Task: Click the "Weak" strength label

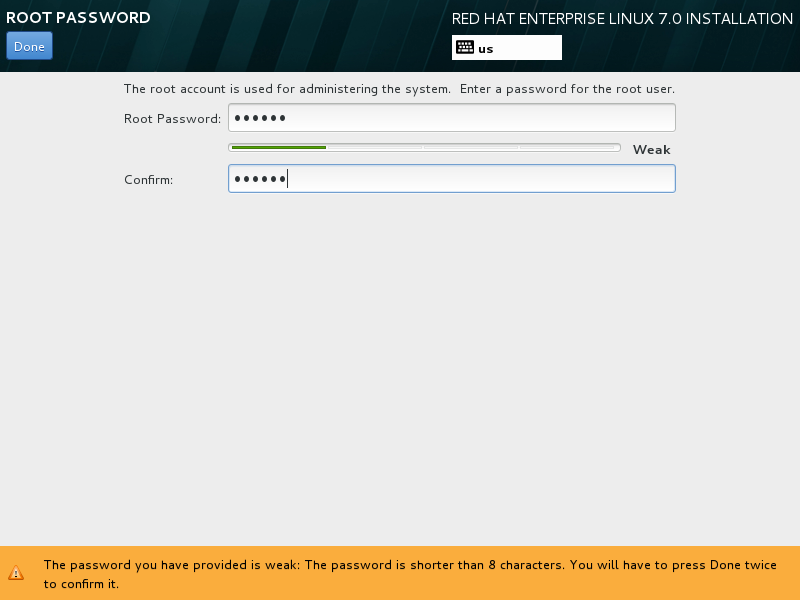Action: coord(651,150)
